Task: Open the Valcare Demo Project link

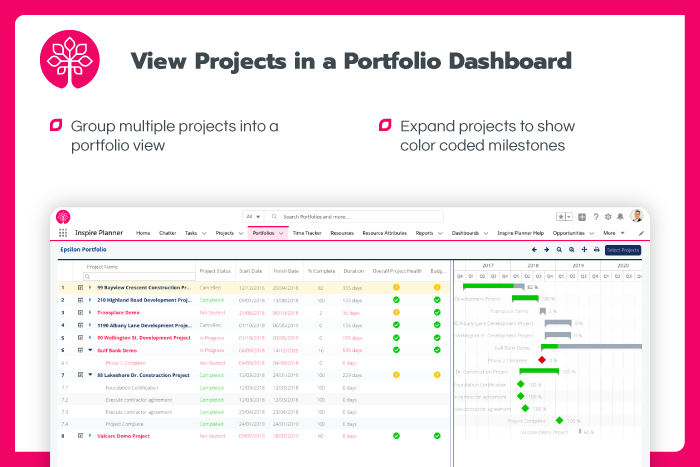Action: click(123, 436)
